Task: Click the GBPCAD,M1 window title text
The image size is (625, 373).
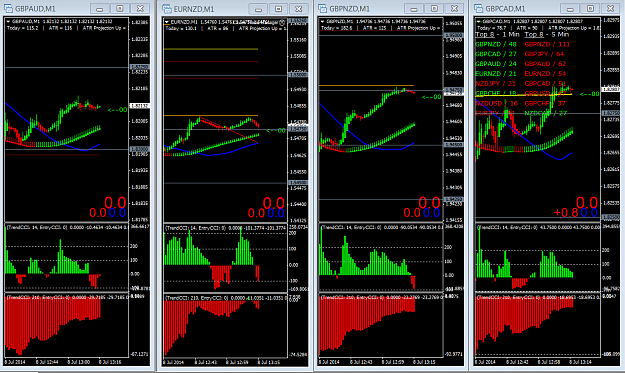Action: tap(505, 8)
